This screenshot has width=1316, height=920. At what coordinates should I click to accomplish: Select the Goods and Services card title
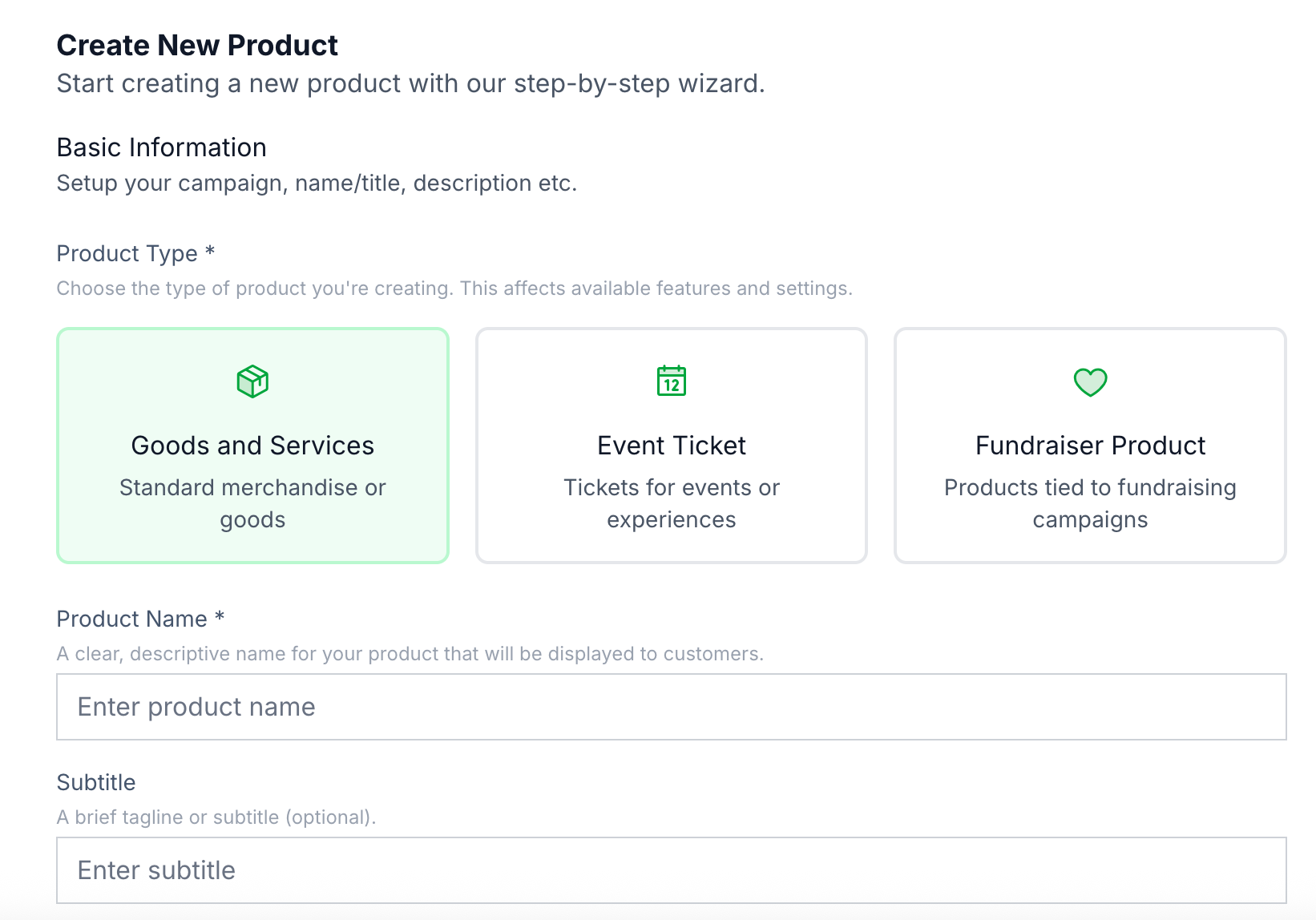tap(252, 446)
